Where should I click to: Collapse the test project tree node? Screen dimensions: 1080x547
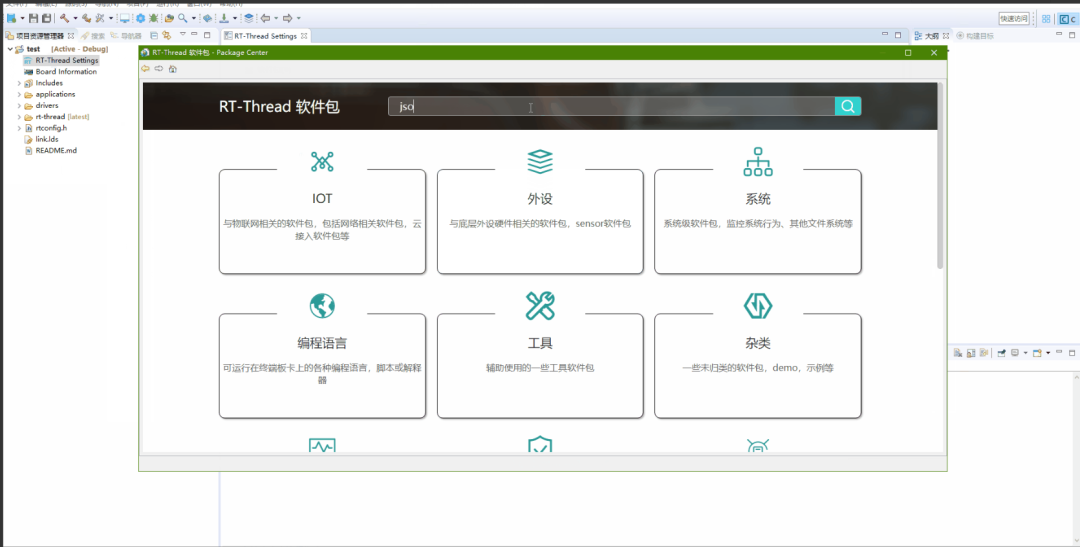(x=9, y=49)
